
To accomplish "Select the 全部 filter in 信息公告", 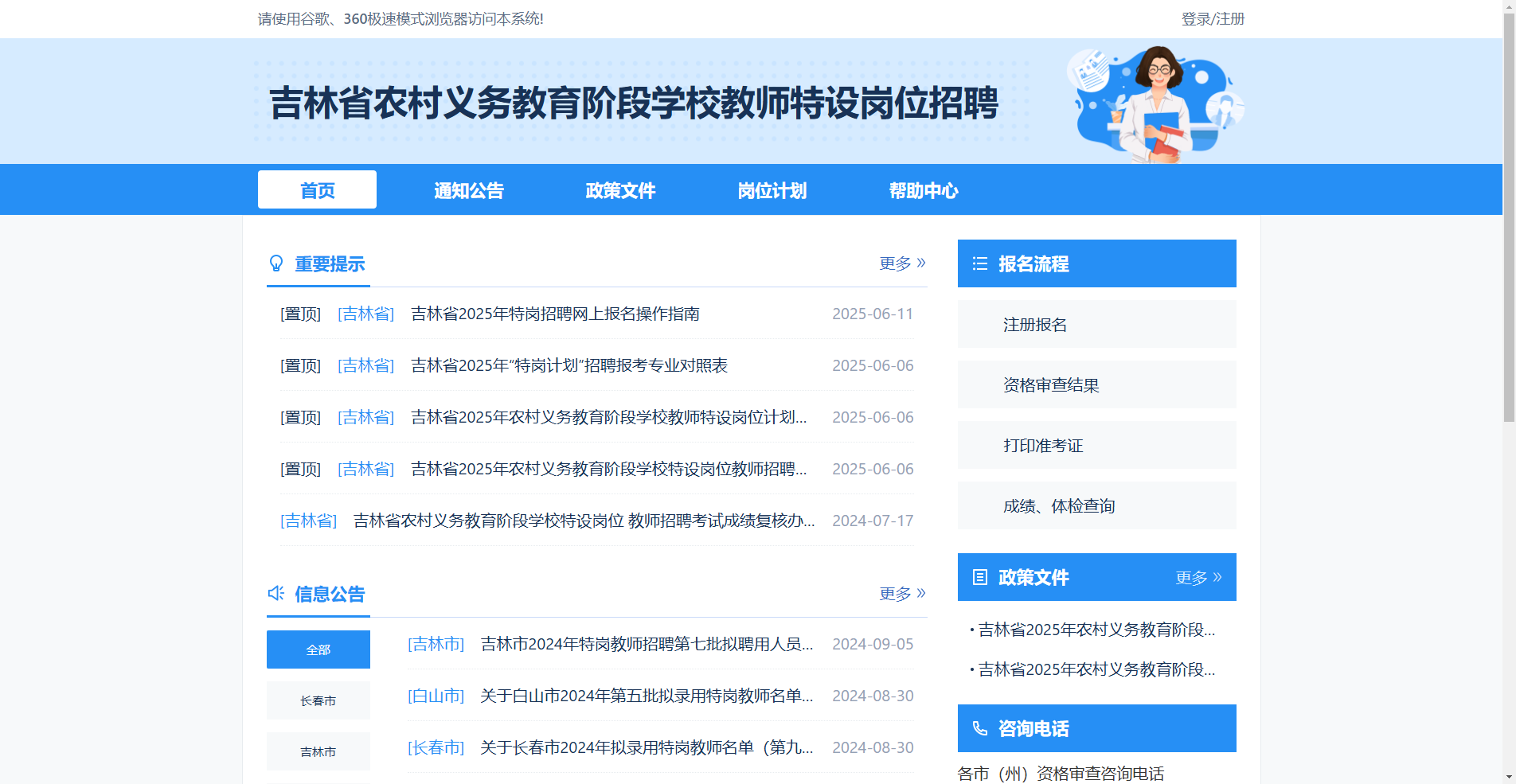I will (318, 649).
